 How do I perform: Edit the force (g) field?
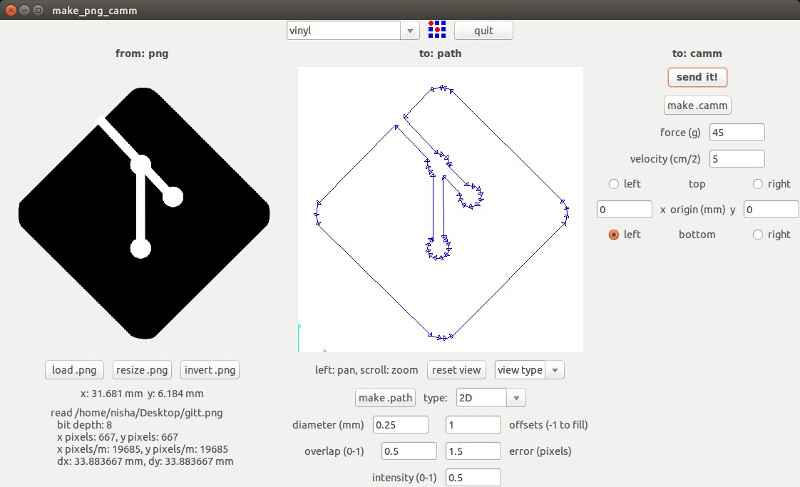click(x=737, y=132)
